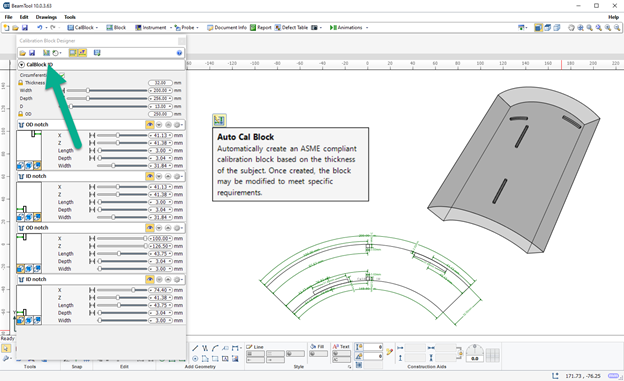This screenshot has height=381, width=624.
Task: Open Document Info
Action: coord(227,27)
